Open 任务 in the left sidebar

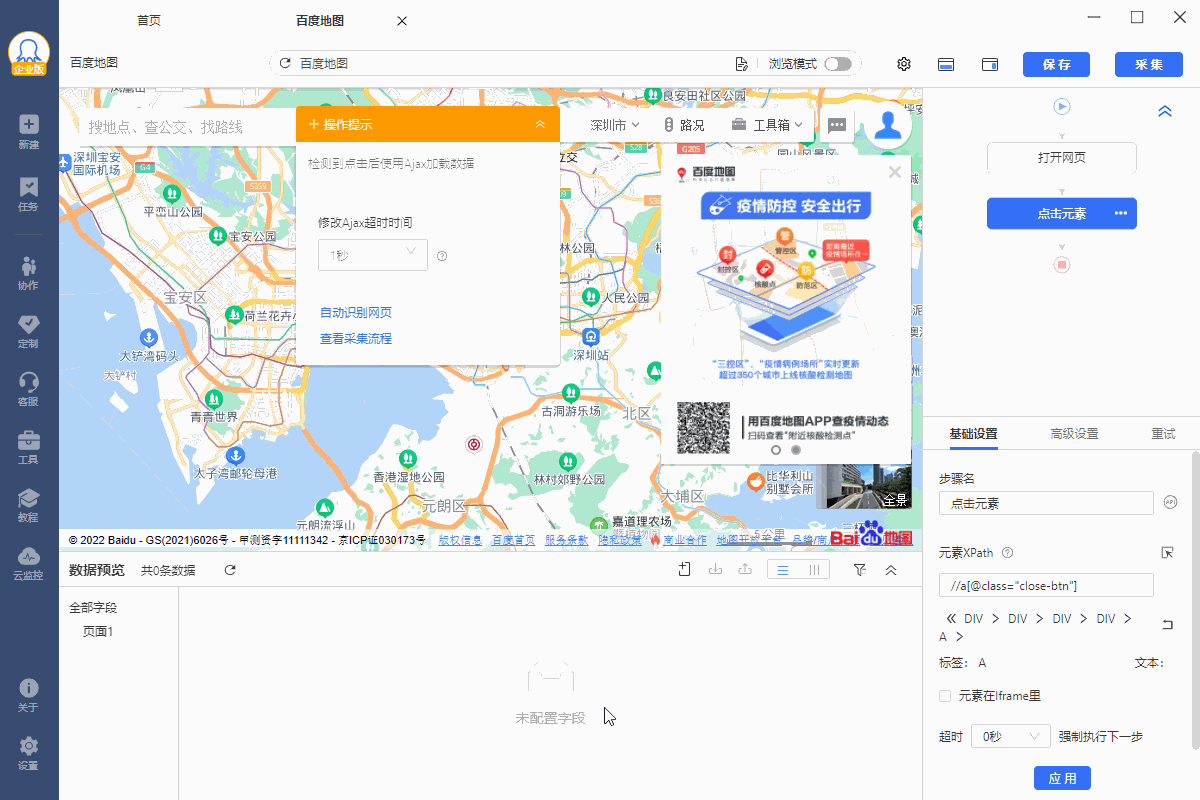tap(28, 194)
